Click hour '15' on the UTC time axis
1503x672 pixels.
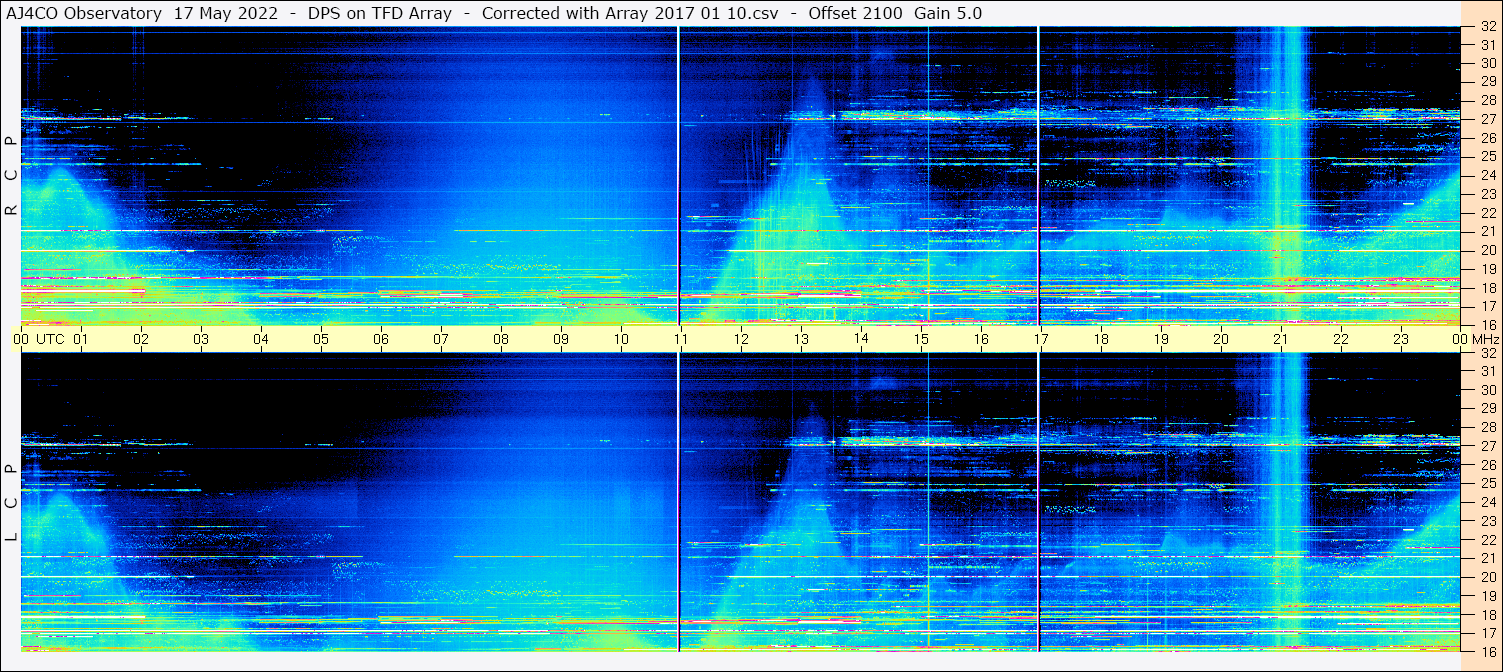(x=921, y=339)
